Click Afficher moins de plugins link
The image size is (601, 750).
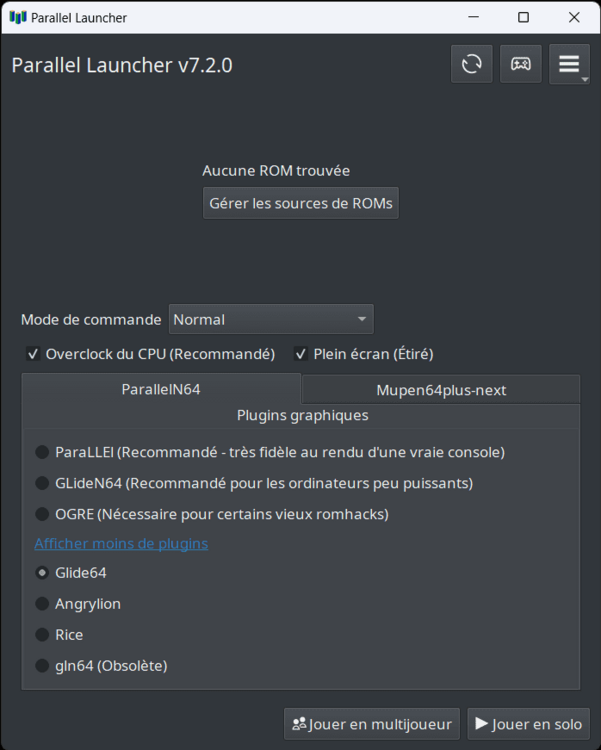point(121,543)
